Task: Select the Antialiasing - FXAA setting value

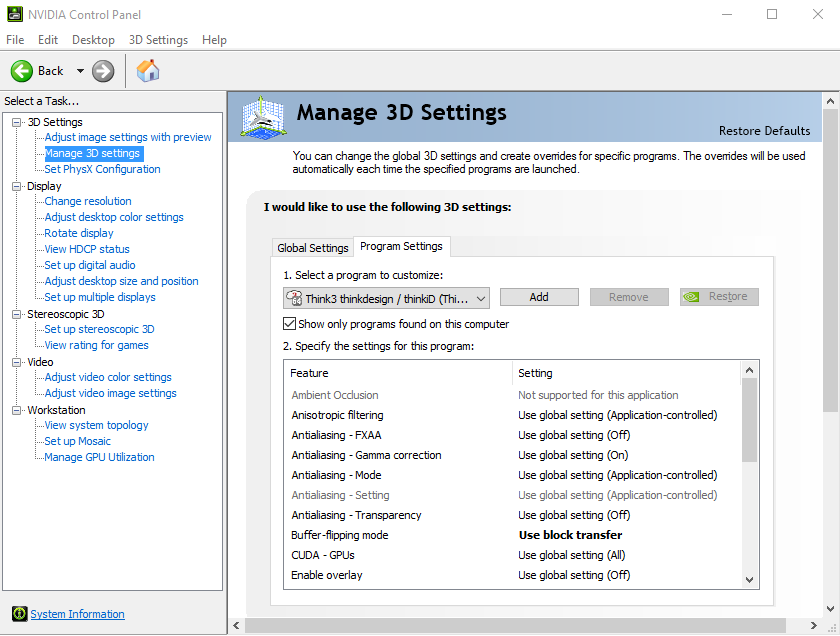Action: point(574,435)
